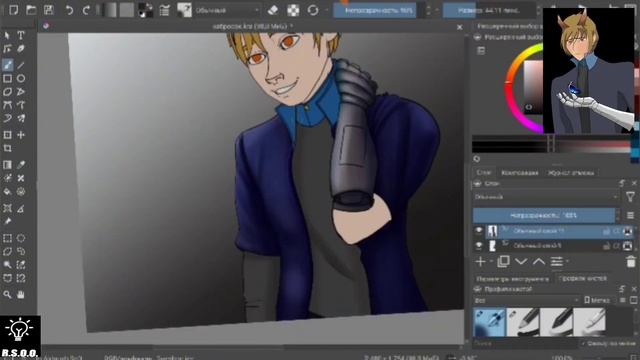Switch to the Слои tab
This screenshot has height=360, width=640.
pos(484,173)
